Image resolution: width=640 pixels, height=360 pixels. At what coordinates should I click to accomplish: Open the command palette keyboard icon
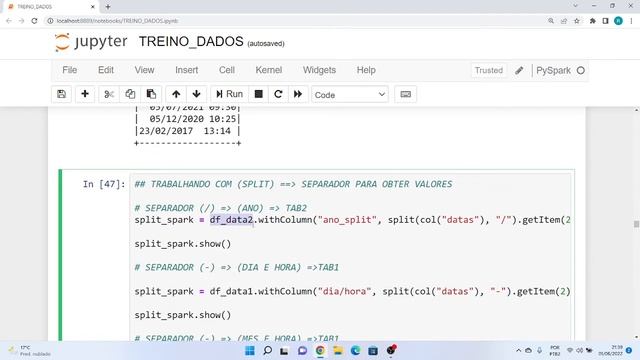(x=405, y=94)
